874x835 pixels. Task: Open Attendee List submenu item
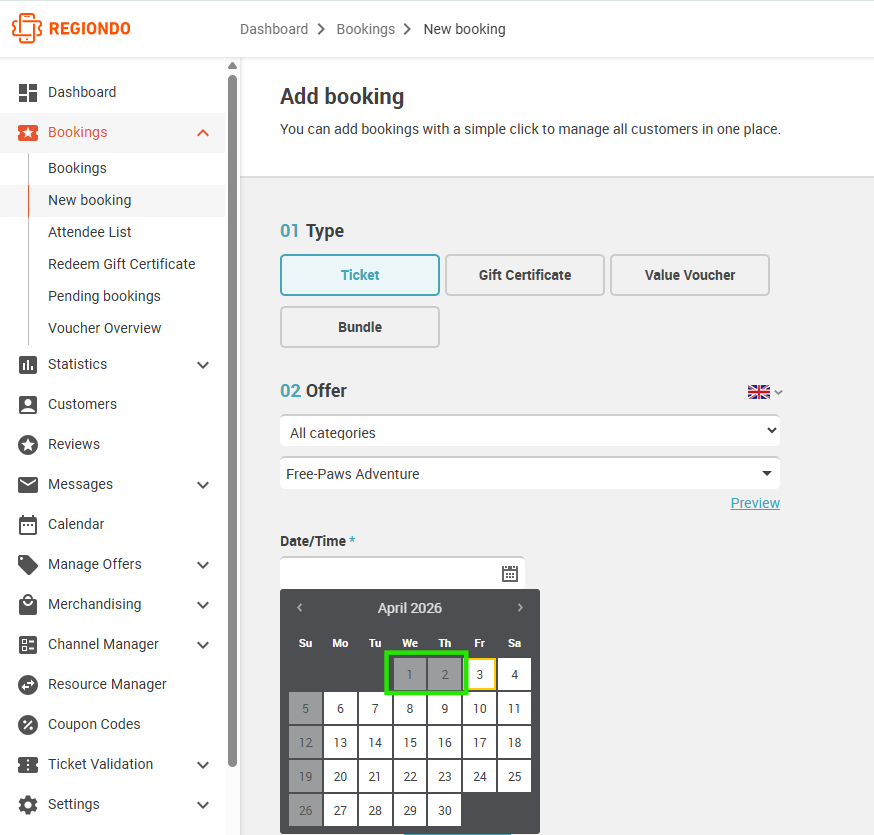[x=90, y=232]
